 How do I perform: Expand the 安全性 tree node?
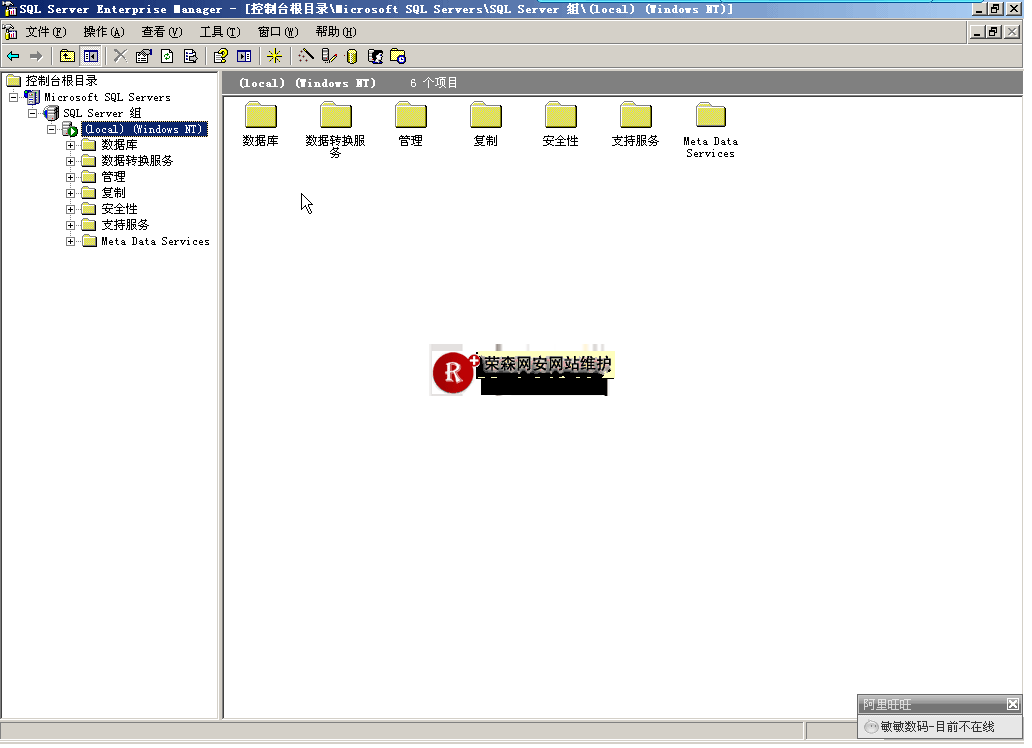pyautogui.click(x=71, y=209)
